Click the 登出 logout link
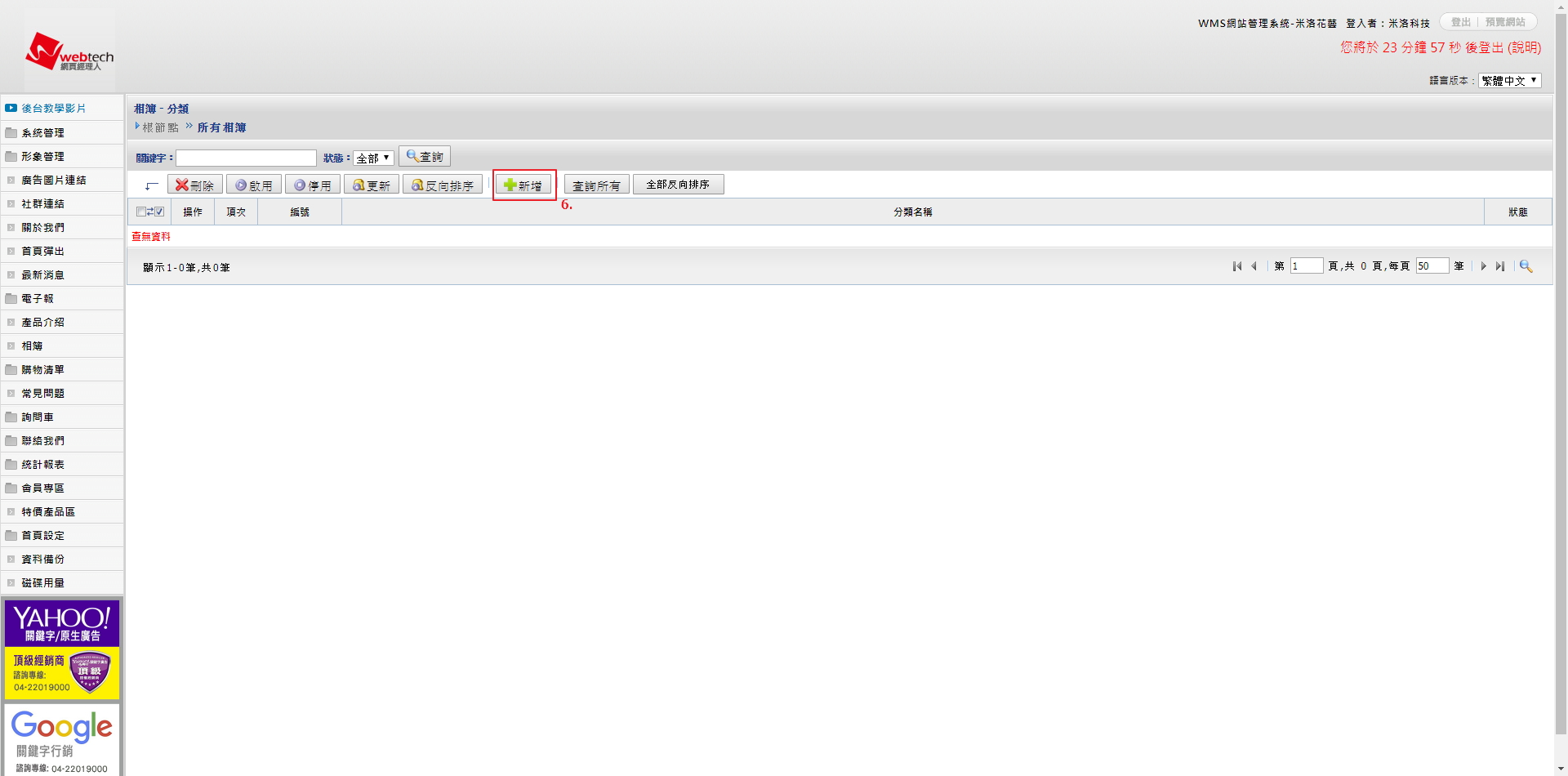Screen dimensions: 1568x776 (x=1460, y=22)
